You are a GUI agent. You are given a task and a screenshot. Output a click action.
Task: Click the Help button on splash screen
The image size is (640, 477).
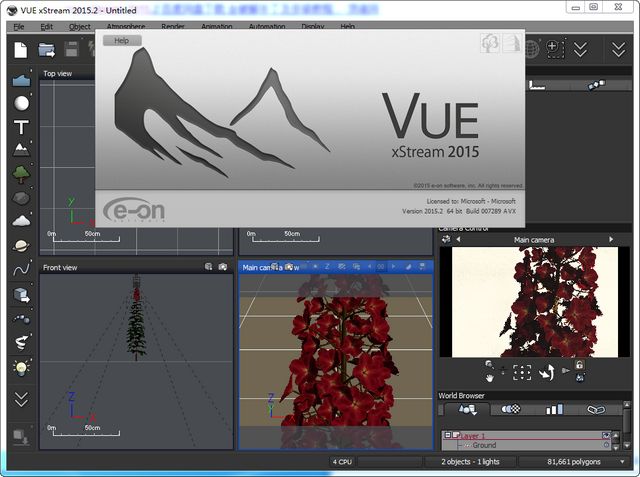pyautogui.click(x=122, y=40)
